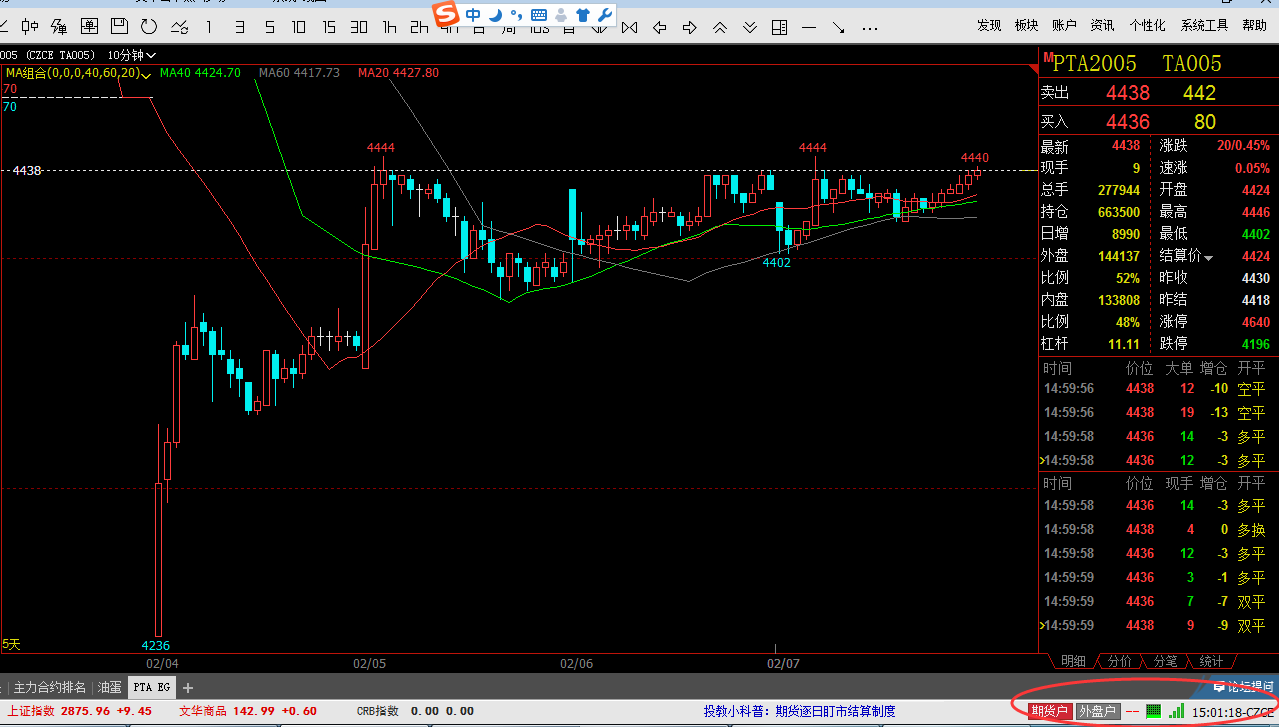This screenshot has height=727, width=1279.
Task: Open MA组合 indicator parameter dropdown
Action: (x=146, y=74)
